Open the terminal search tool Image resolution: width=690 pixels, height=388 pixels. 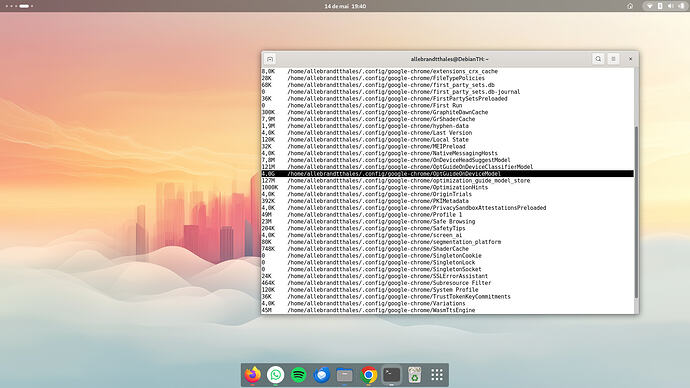coord(598,59)
